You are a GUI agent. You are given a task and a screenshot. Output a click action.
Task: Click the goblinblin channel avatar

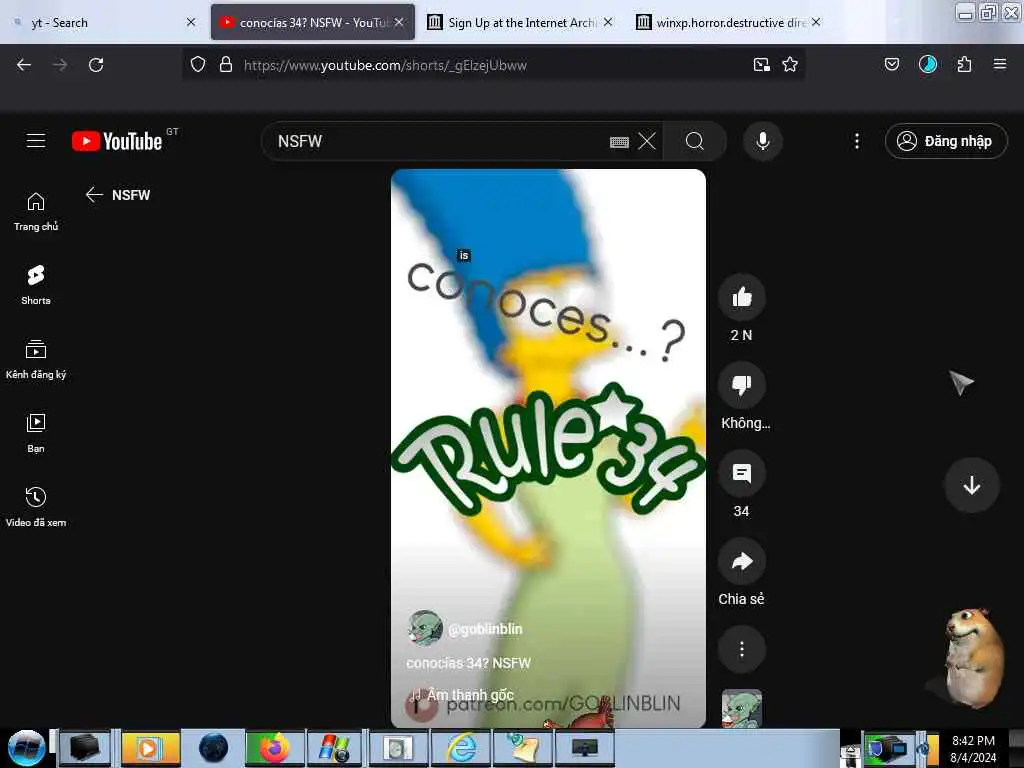[424, 628]
